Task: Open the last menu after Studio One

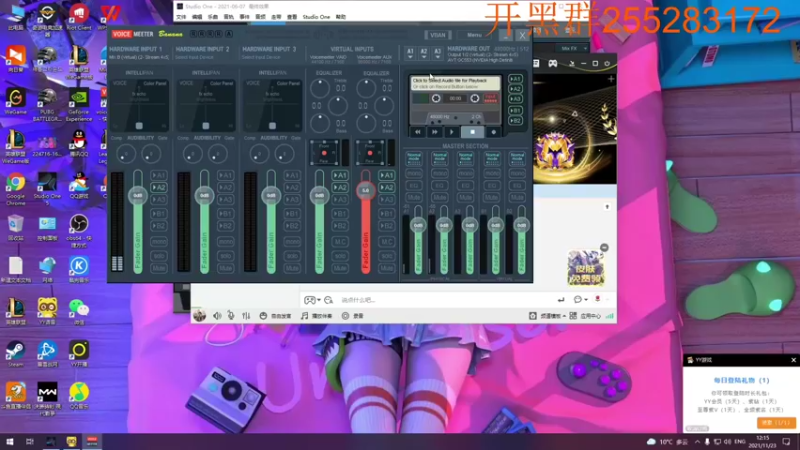Action: coord(340,17)
